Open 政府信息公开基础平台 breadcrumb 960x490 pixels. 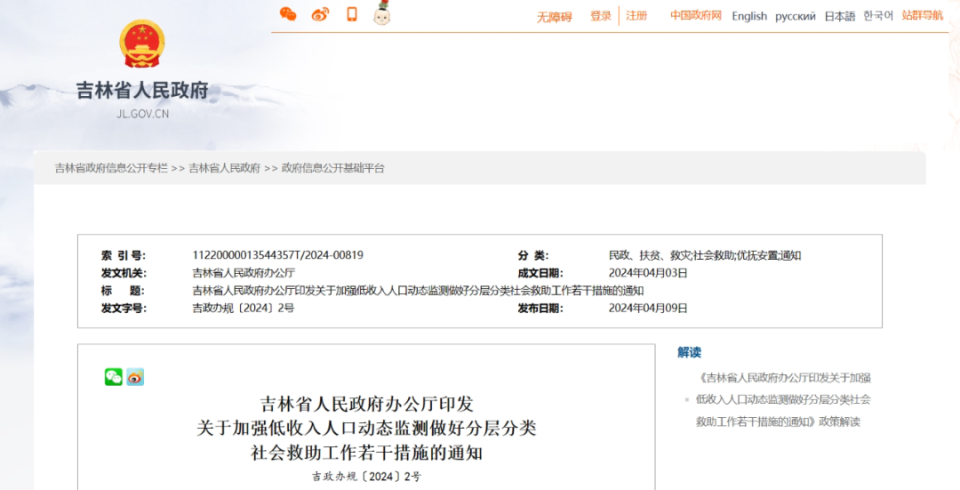pyautogui.click(x=332, y=168)
